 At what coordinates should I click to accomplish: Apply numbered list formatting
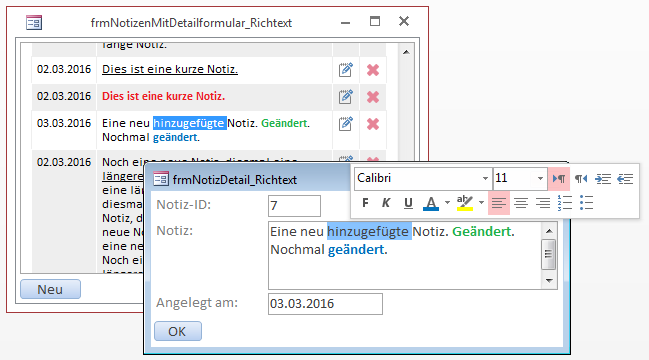click(565, 203)
